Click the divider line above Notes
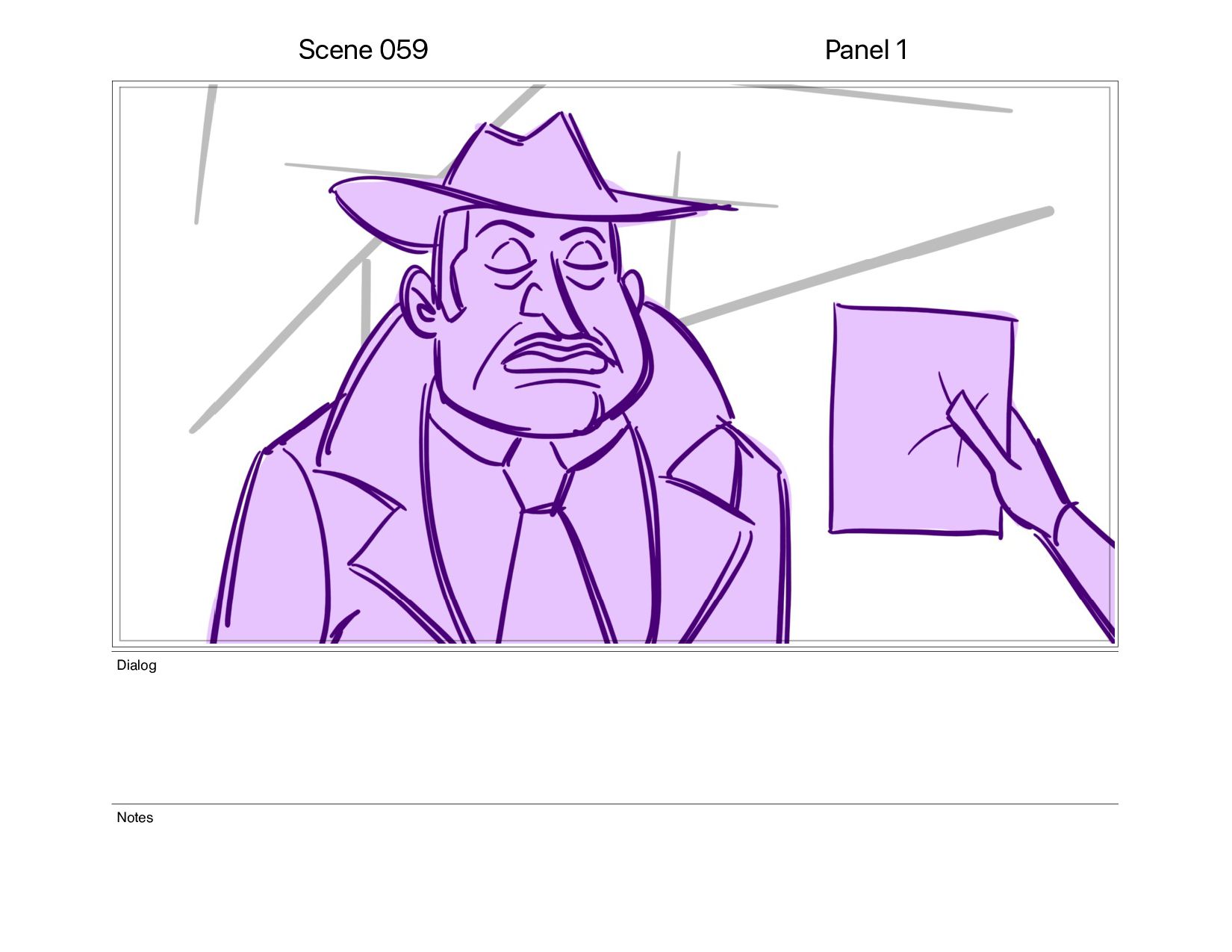The width and height of the screenshot is (1232, 952). pos(615,804)
